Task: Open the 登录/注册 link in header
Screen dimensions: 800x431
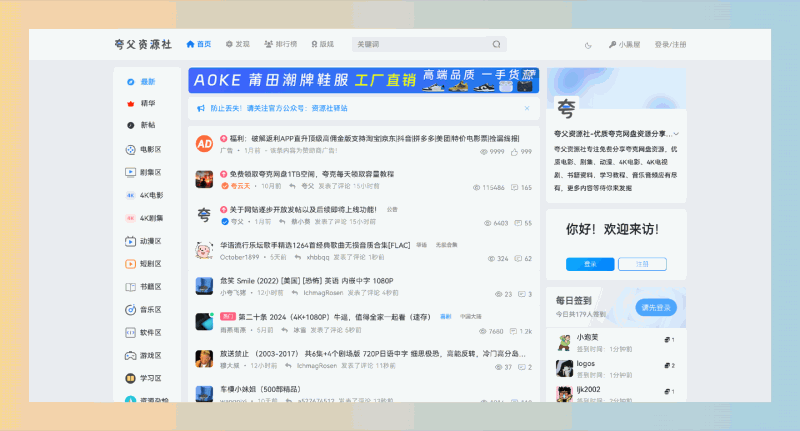Action: point(670,44)
